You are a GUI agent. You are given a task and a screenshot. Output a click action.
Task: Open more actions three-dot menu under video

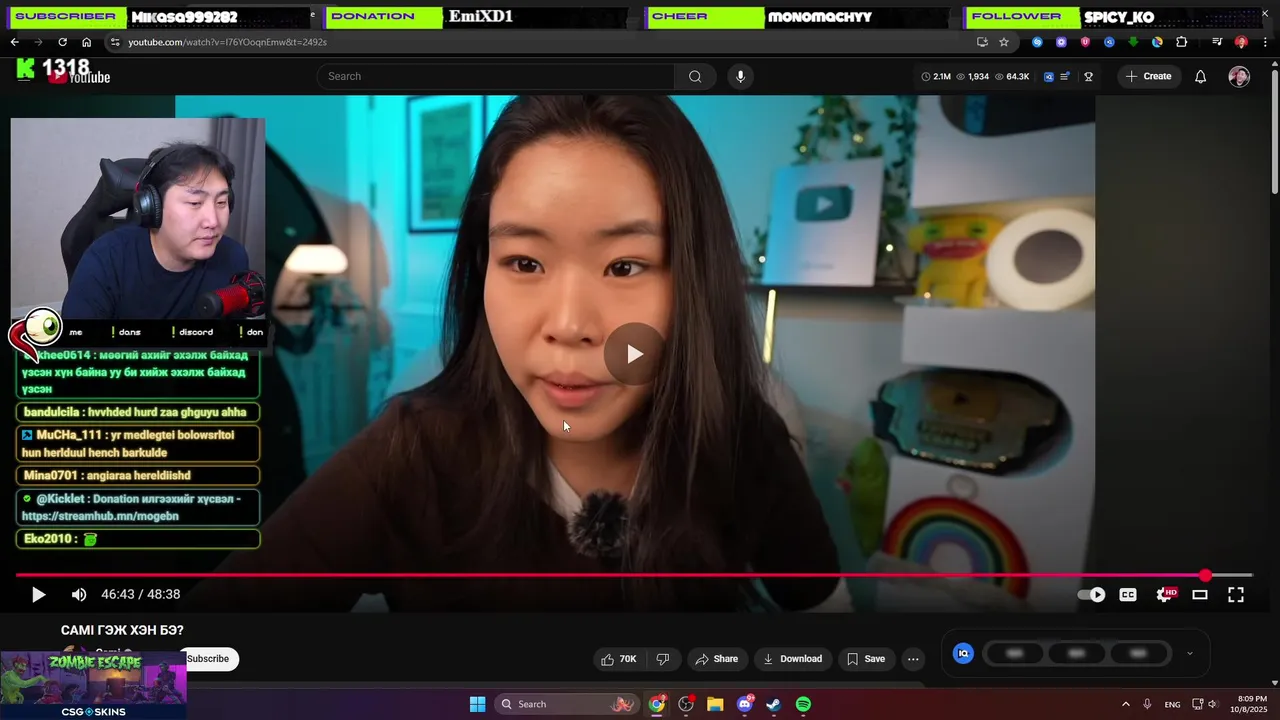point(913,659)
